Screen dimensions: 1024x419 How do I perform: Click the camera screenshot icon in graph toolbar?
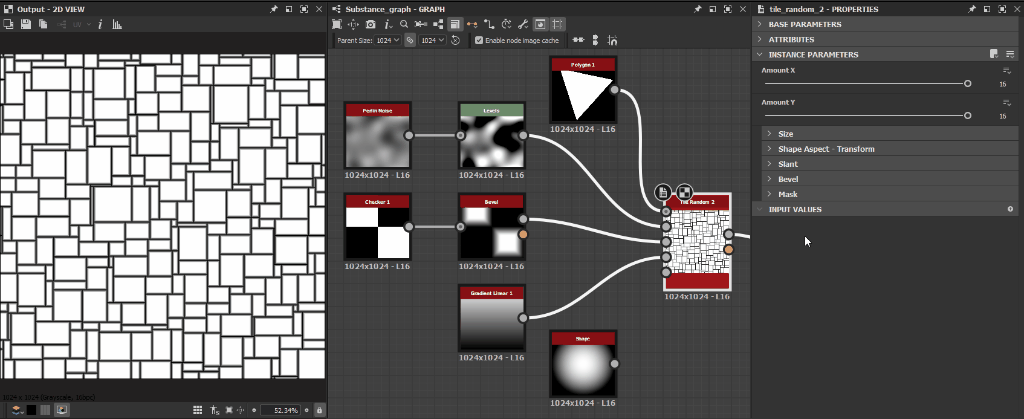coord(371,24)
